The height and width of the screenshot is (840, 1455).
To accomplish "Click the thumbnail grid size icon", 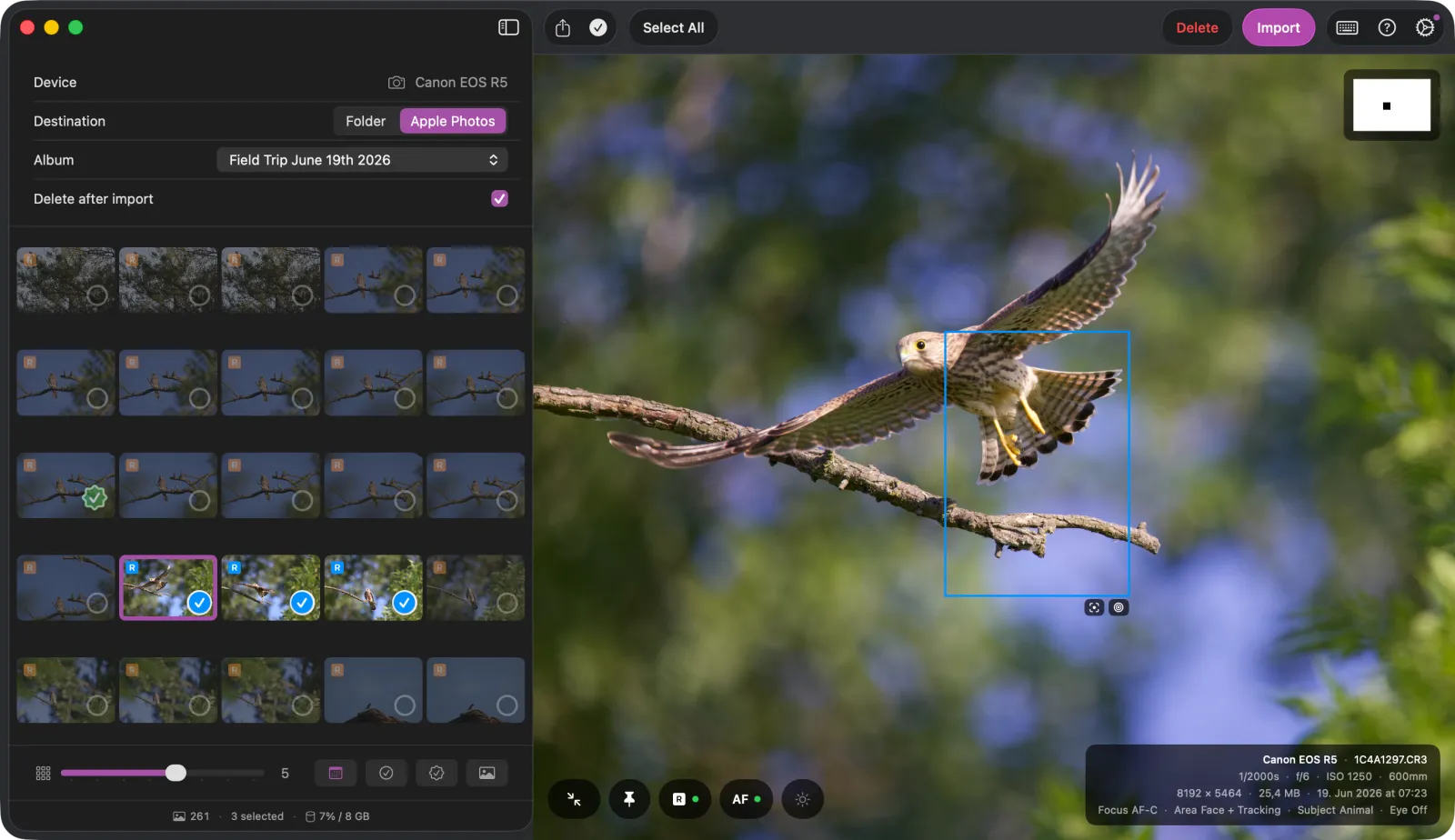I will click(43, 773).
